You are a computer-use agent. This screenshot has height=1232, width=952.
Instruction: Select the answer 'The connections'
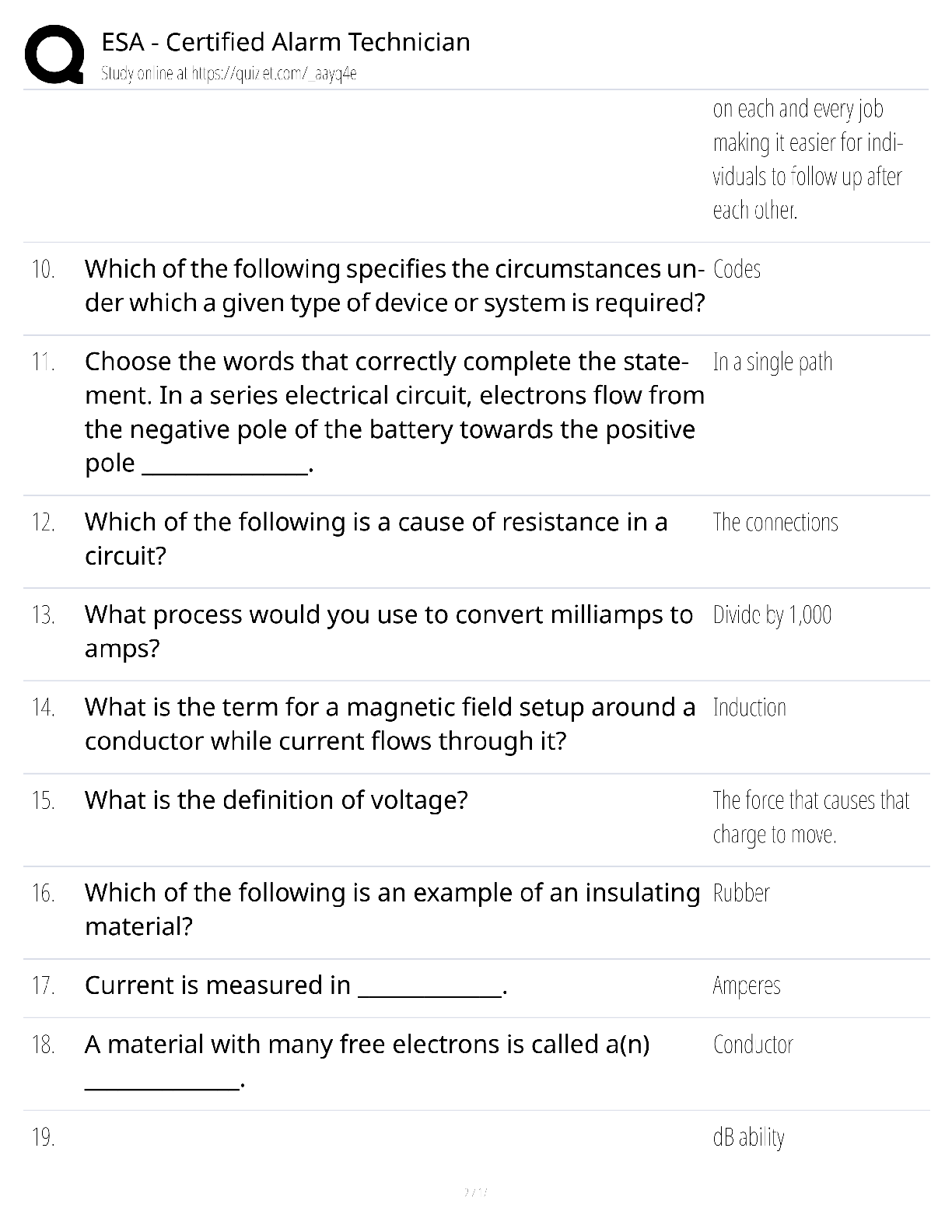point(775,522)
